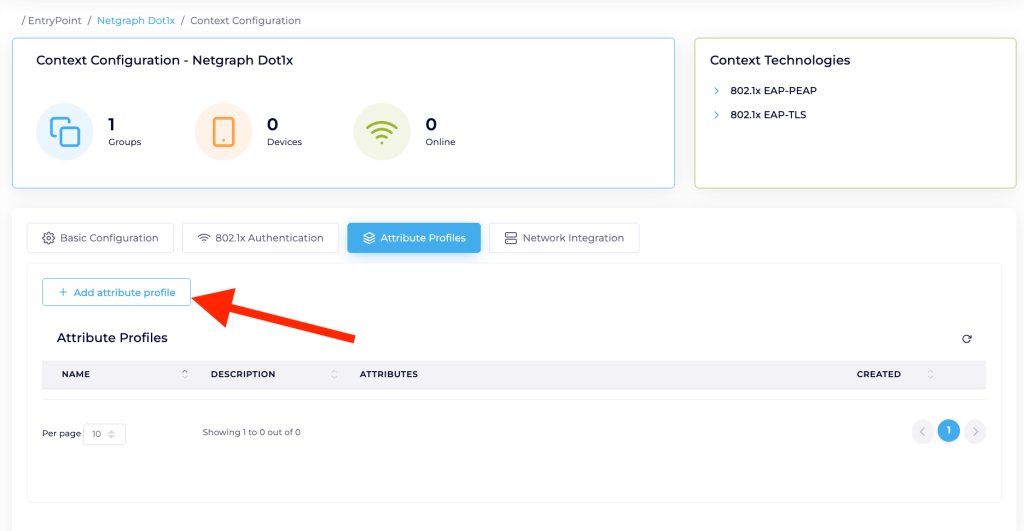
Task: Switch to Network Integration tab
Action: [x=563, y=238]
